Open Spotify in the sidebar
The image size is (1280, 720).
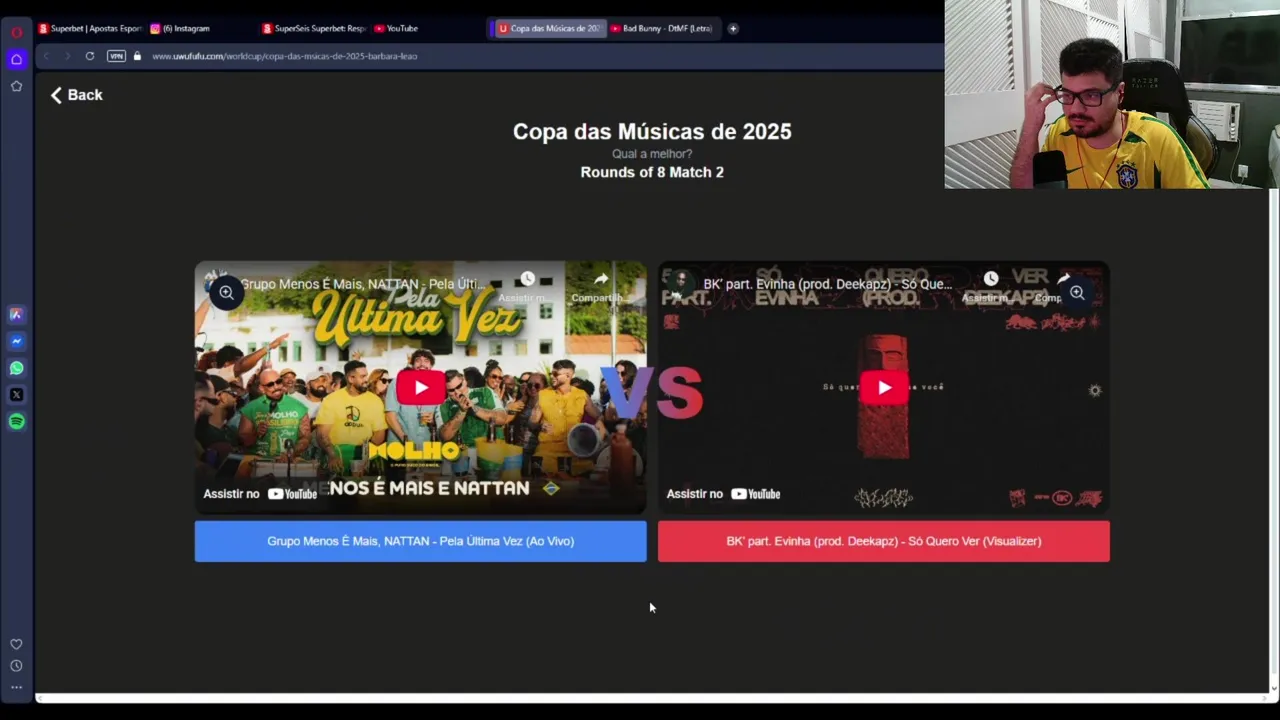(16, 422)
